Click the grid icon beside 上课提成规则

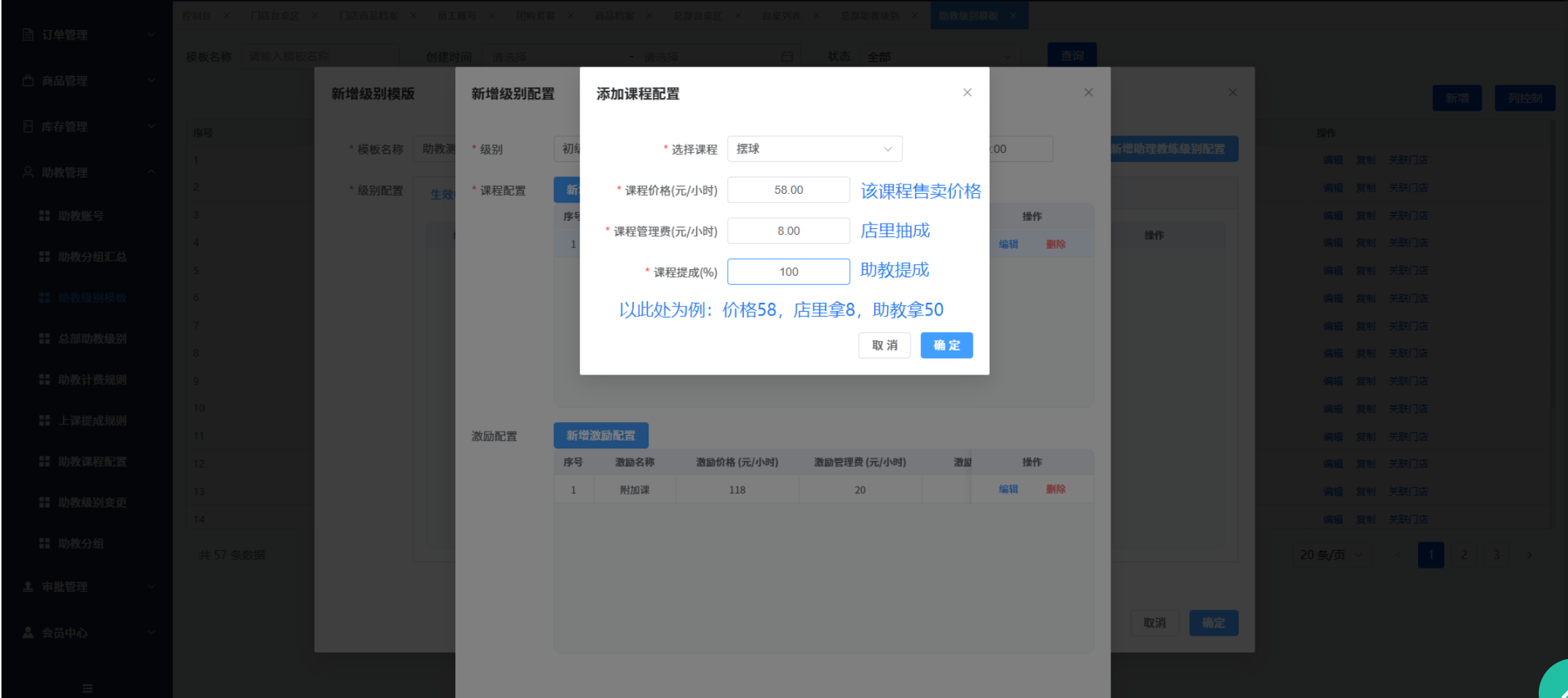coord(45,421)
